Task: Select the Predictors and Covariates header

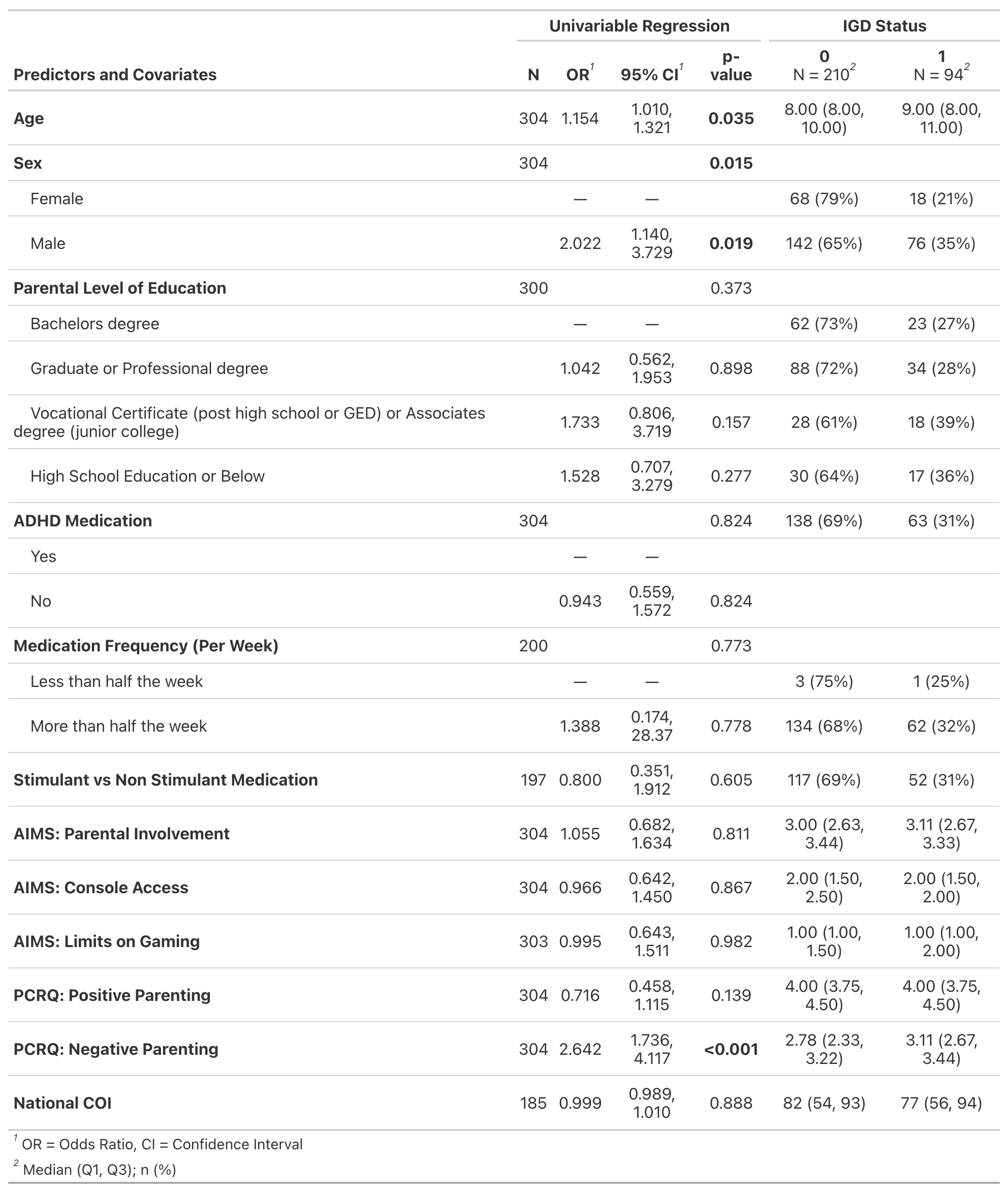Action: click(x=115, y=75)
